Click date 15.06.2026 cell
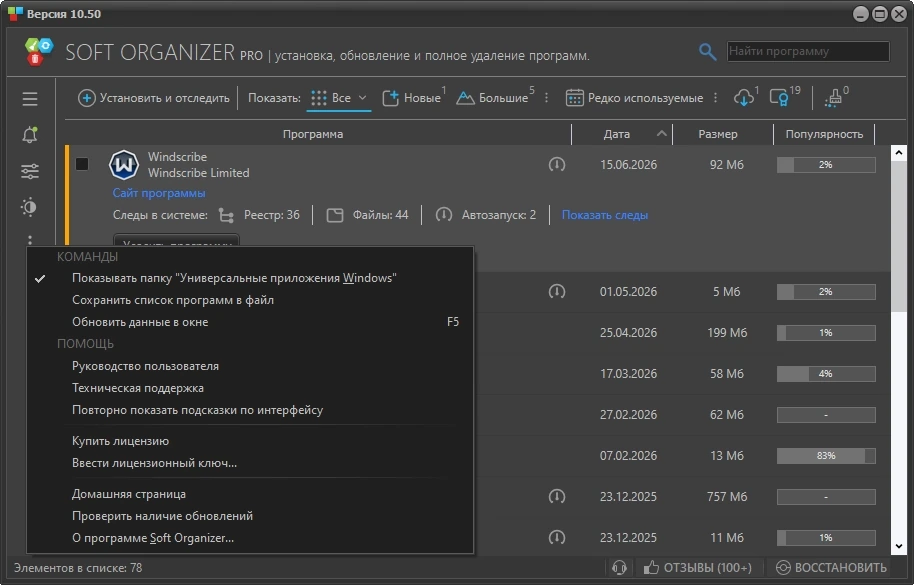The width and height of the screenshot is (914, 585). [x=628, y=165]
